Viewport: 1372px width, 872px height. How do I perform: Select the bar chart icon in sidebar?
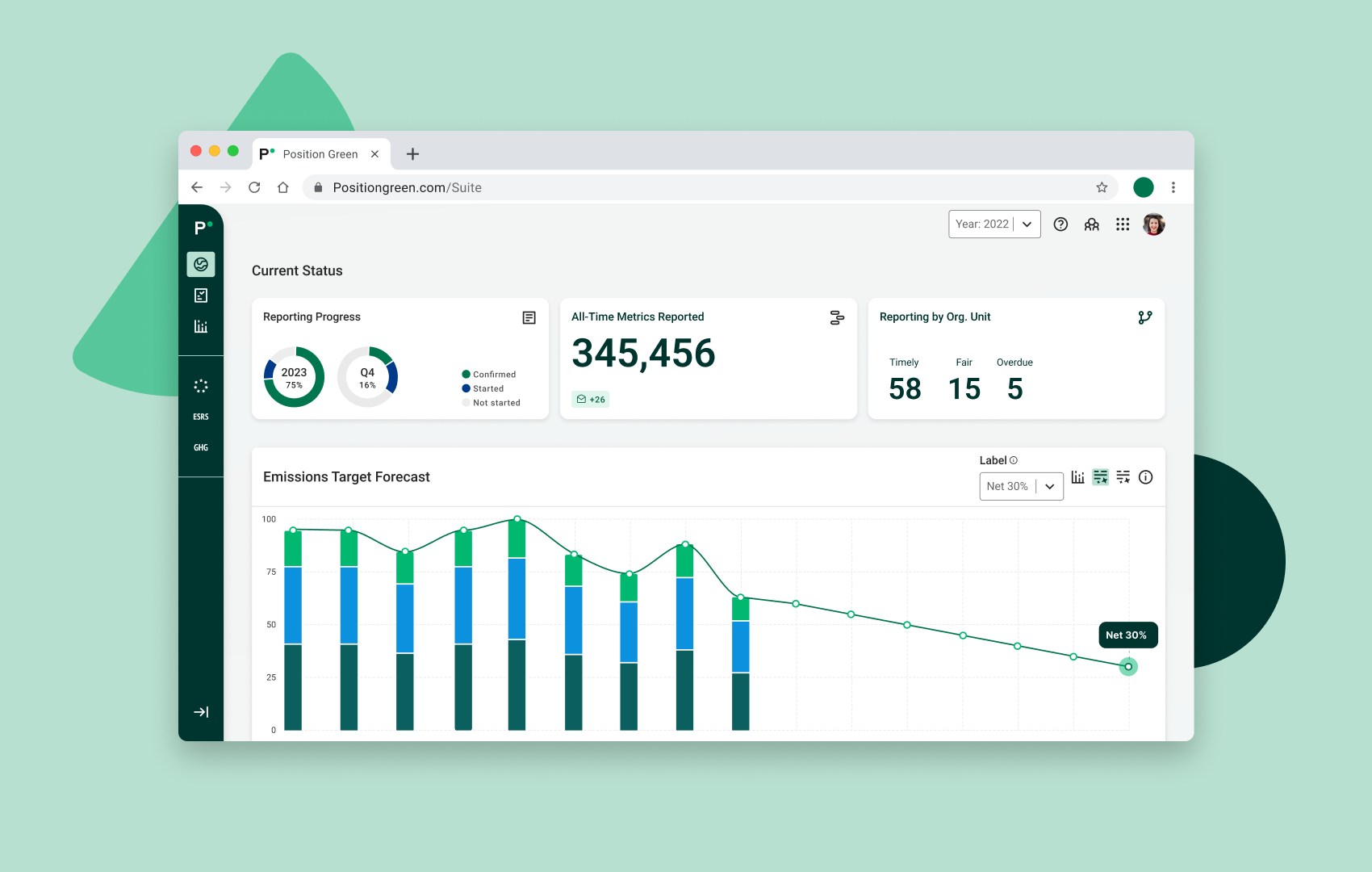[x=201, y=326]
